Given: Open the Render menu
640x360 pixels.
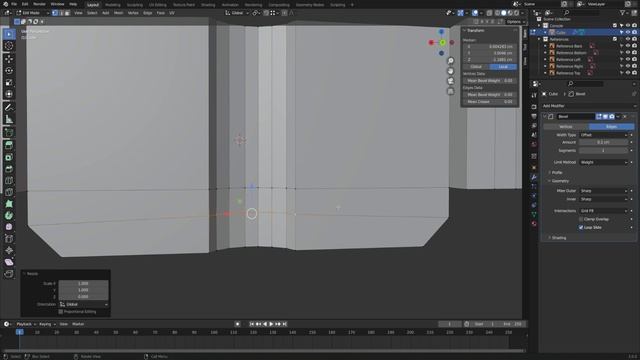Looking at the screenshot, I should tap(39, 4).
